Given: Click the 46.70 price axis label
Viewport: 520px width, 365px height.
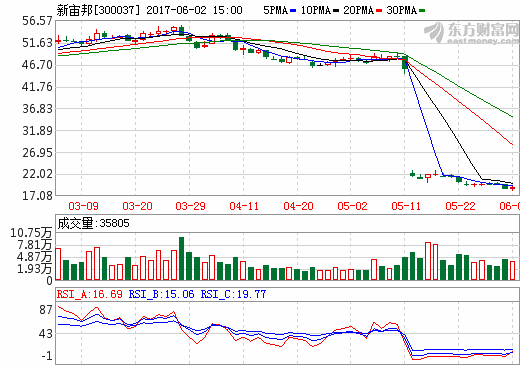Looking at the screenshot, I should coord(37,65).
